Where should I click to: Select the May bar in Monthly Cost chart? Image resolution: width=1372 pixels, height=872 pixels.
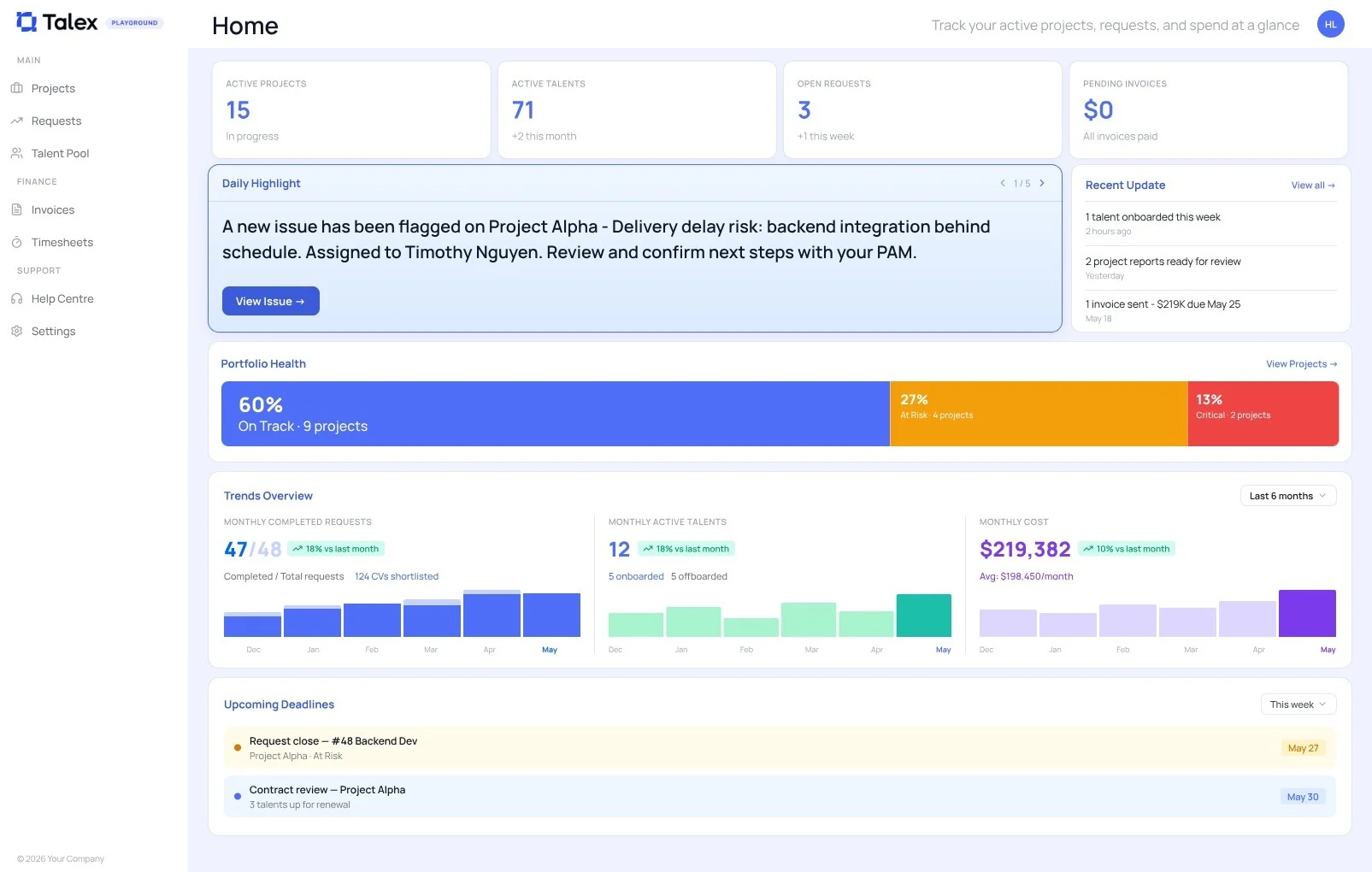[1307, 613]
